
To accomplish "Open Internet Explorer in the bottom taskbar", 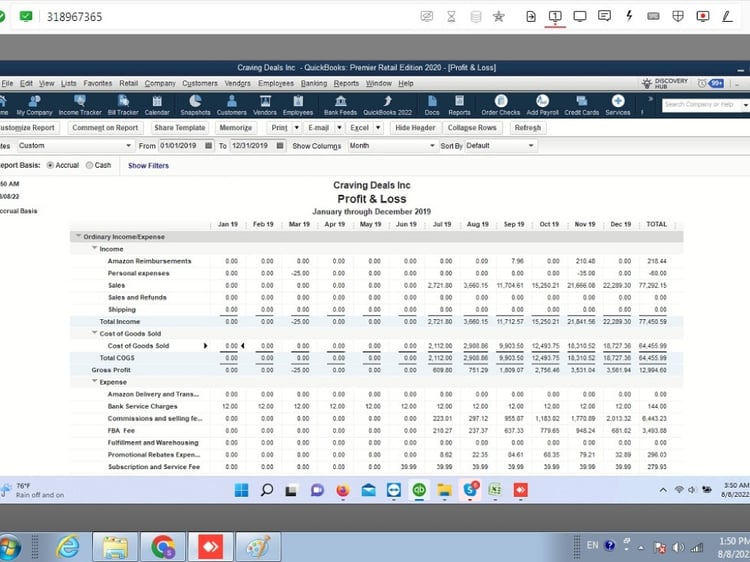I will tap(67, 547).
